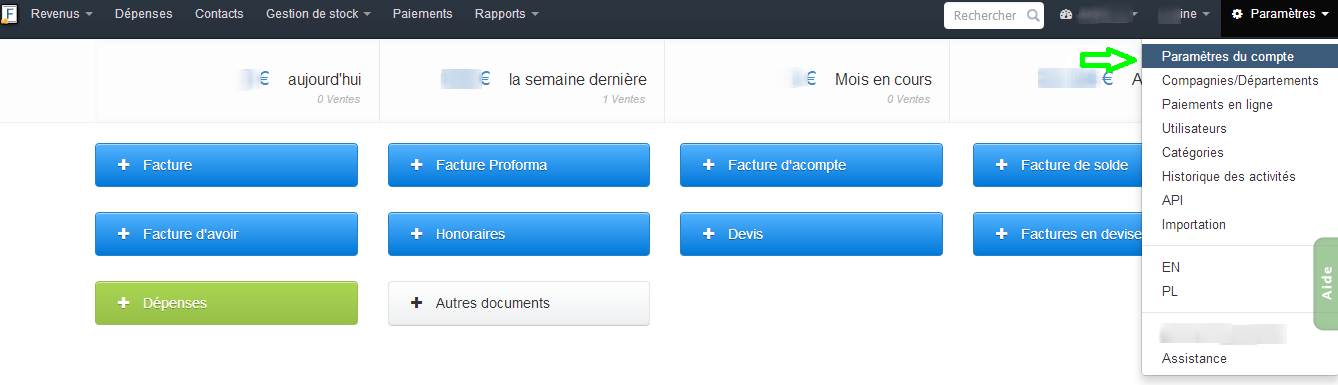Select Utilisateurs in dropdown
Image resolution: width=1338 pixels, height=385 pixels.
[1239, 129]
